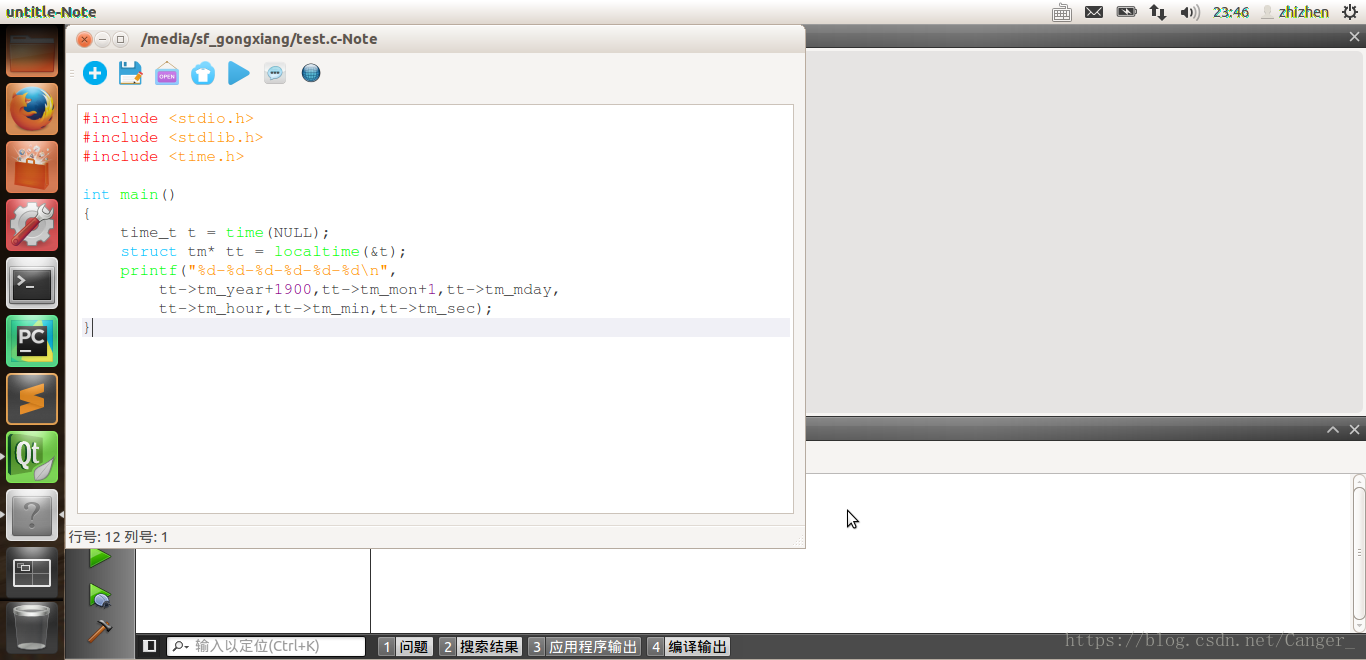This screenshot has height=660, width=1366.
Task: Collapse the output pane with up chevron
Action: point(1332,430)
